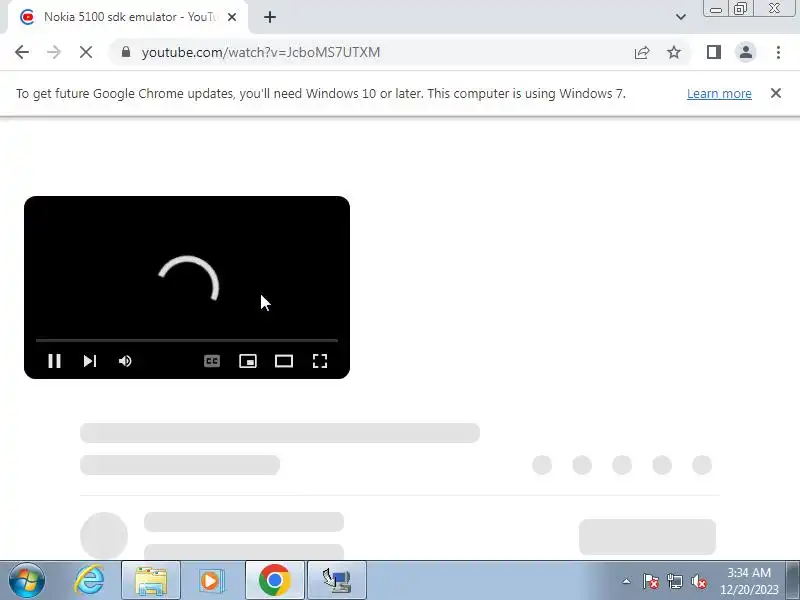Open a new tab
This screenshot has width=800, height=600.
270,17
